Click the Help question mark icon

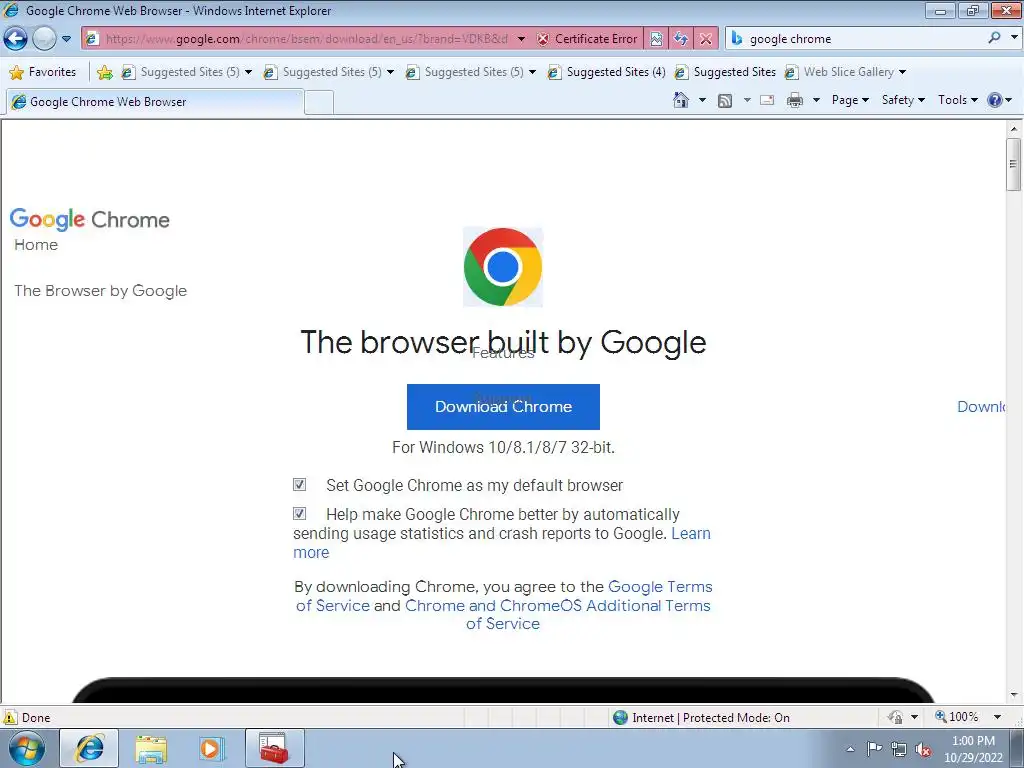(x=995, y=100)
